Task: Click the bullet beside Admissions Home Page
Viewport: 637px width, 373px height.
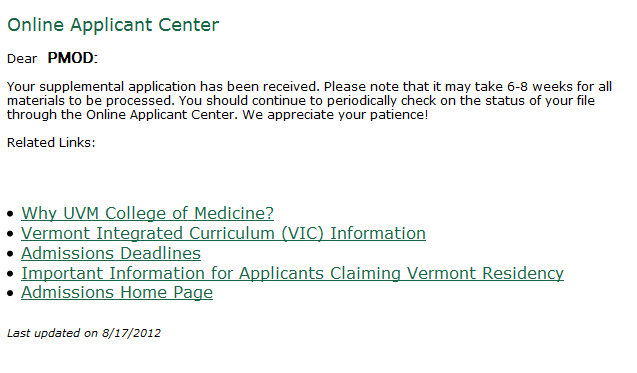Action: pos(11,293)
